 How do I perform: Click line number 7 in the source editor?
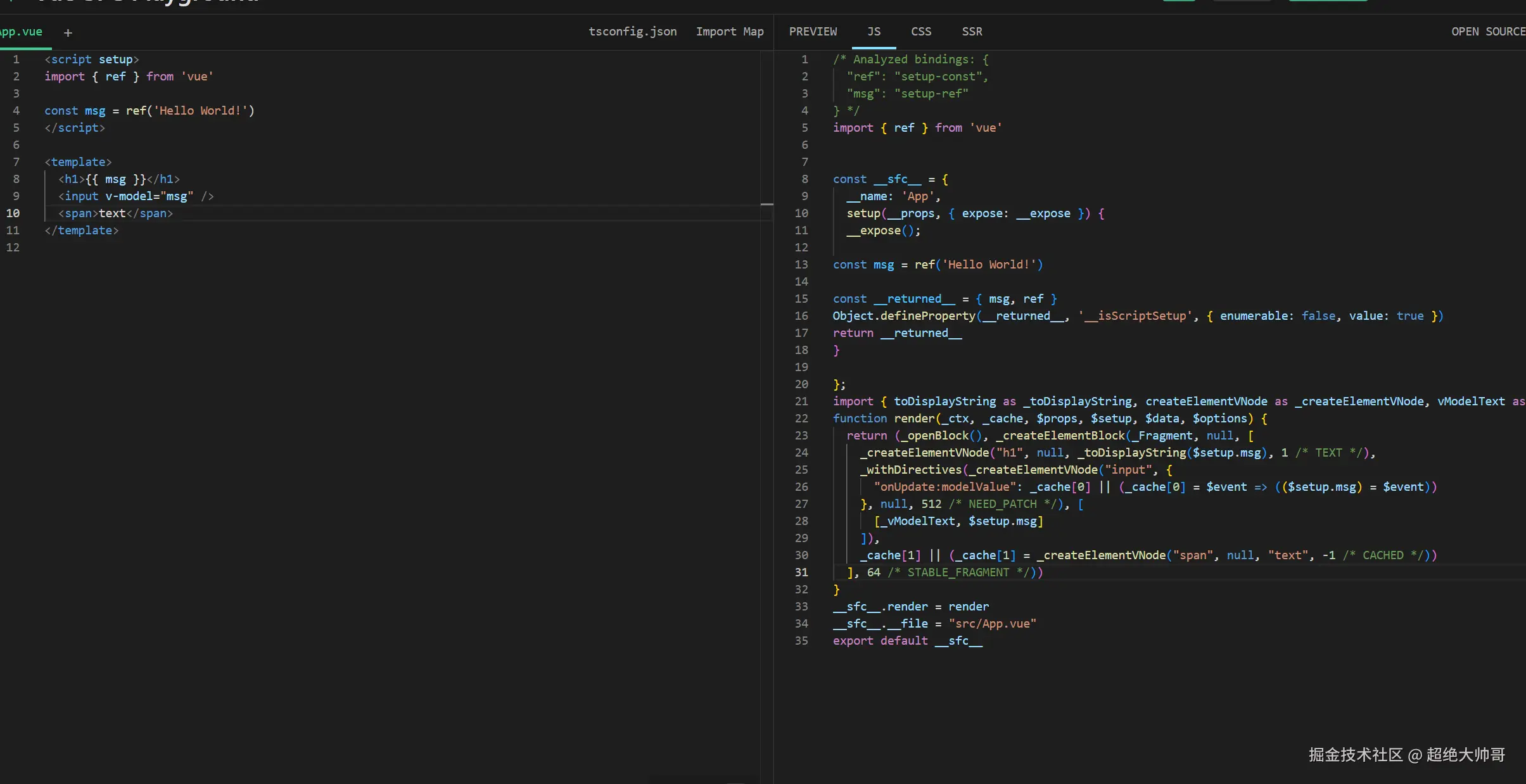[x=16, y=162]
